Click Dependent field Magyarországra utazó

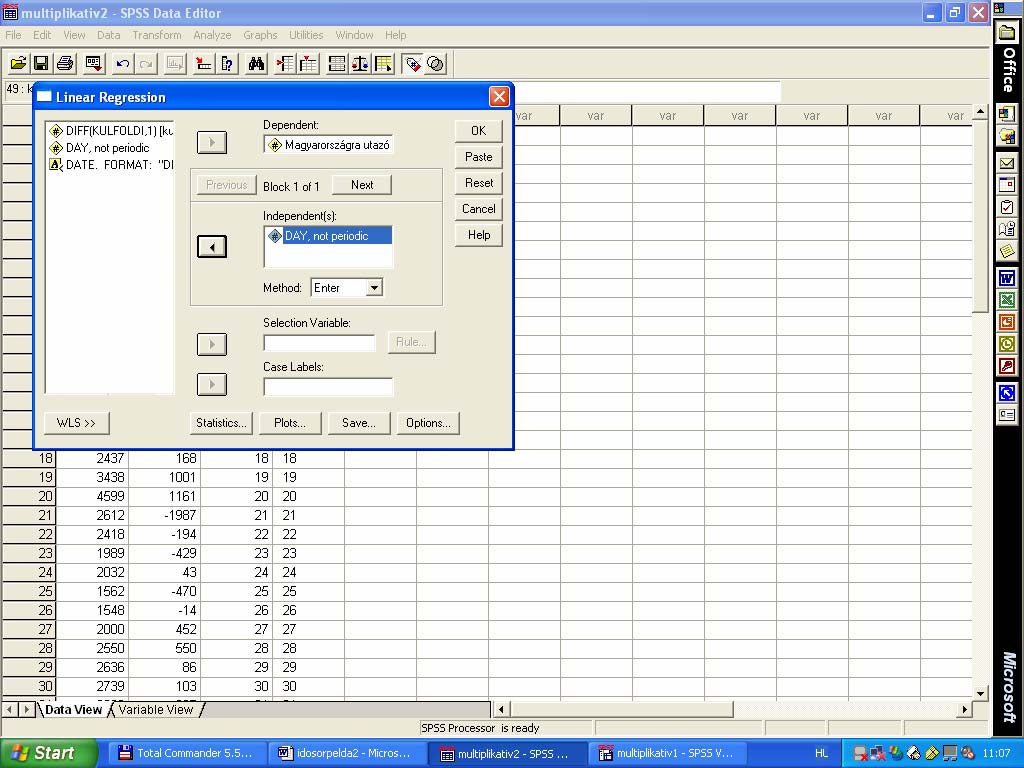tap(328, 144)
